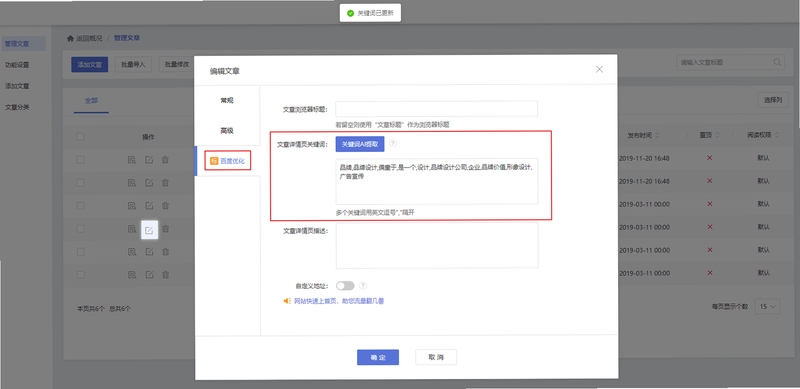Tick the select-all checkbox in table header
Screen dimensions: 800x389
(x=80, y=137)
